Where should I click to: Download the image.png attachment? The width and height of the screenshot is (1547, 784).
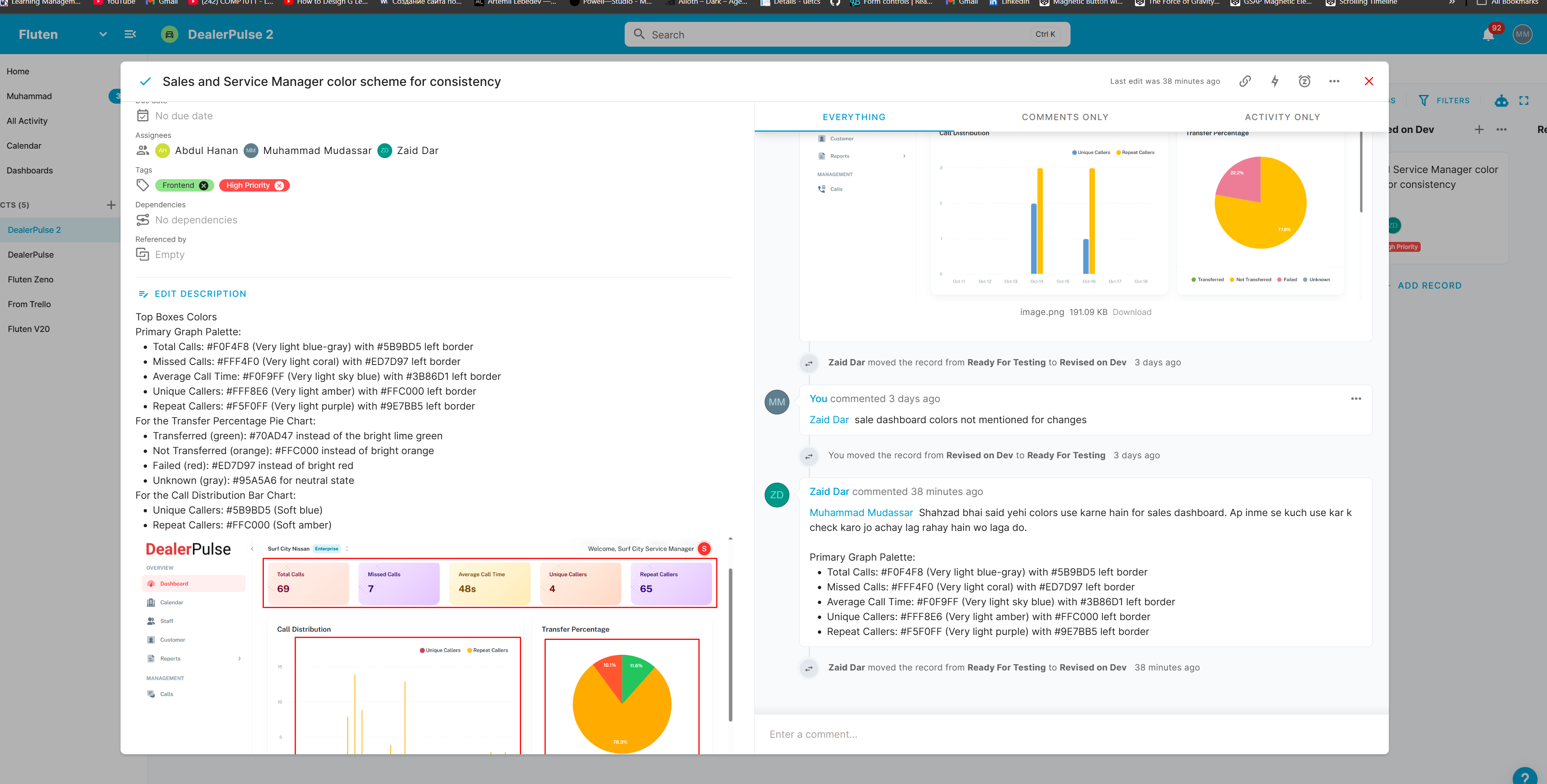tap(1131, 312)
